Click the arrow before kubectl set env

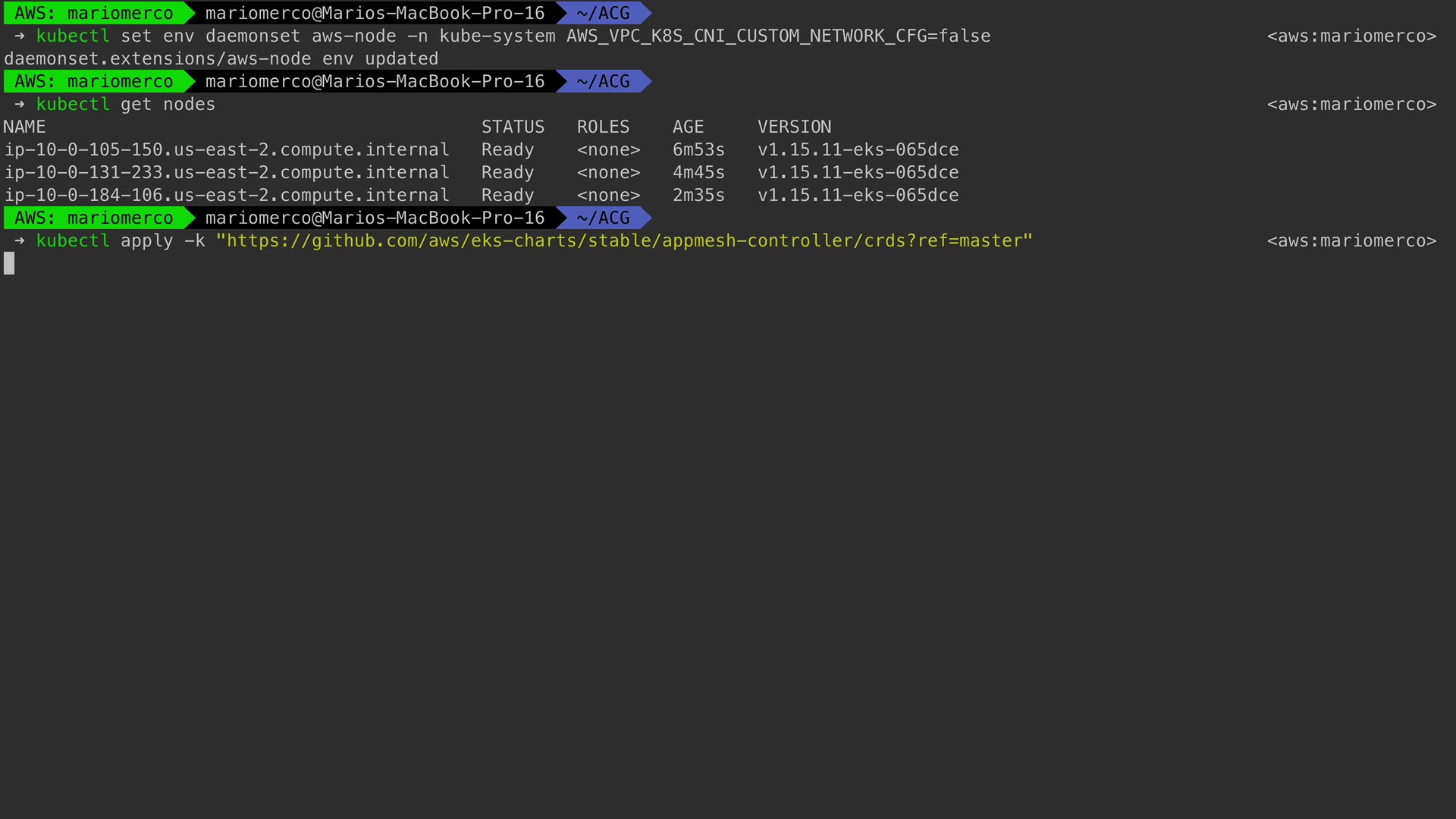pos(20,36)
